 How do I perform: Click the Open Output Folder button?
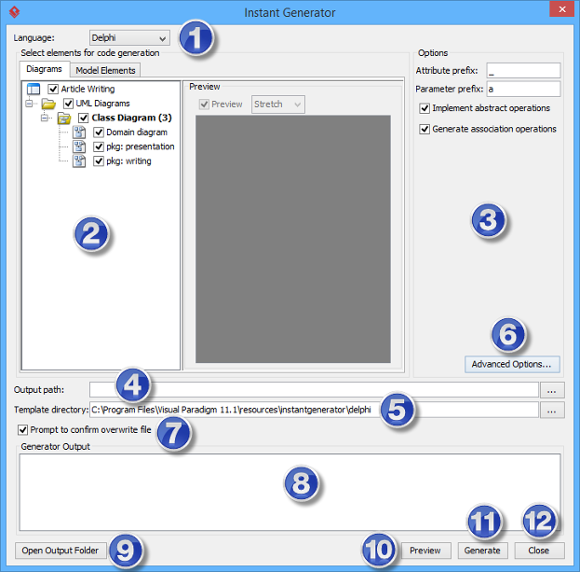[x=60, y=550]
